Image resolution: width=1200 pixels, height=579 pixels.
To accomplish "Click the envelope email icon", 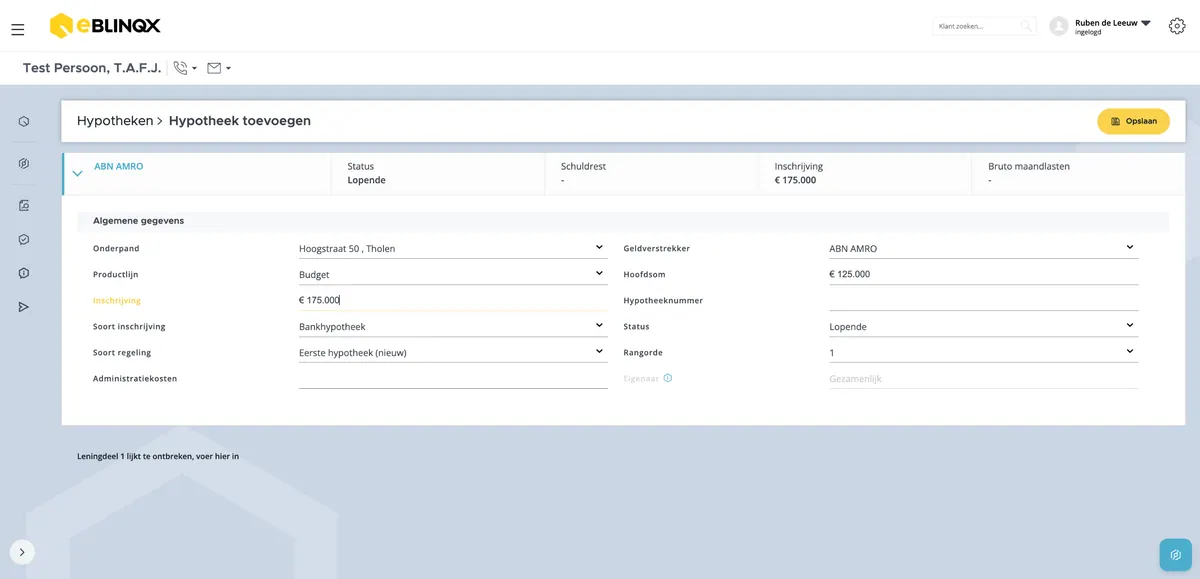I will (214, 68).
